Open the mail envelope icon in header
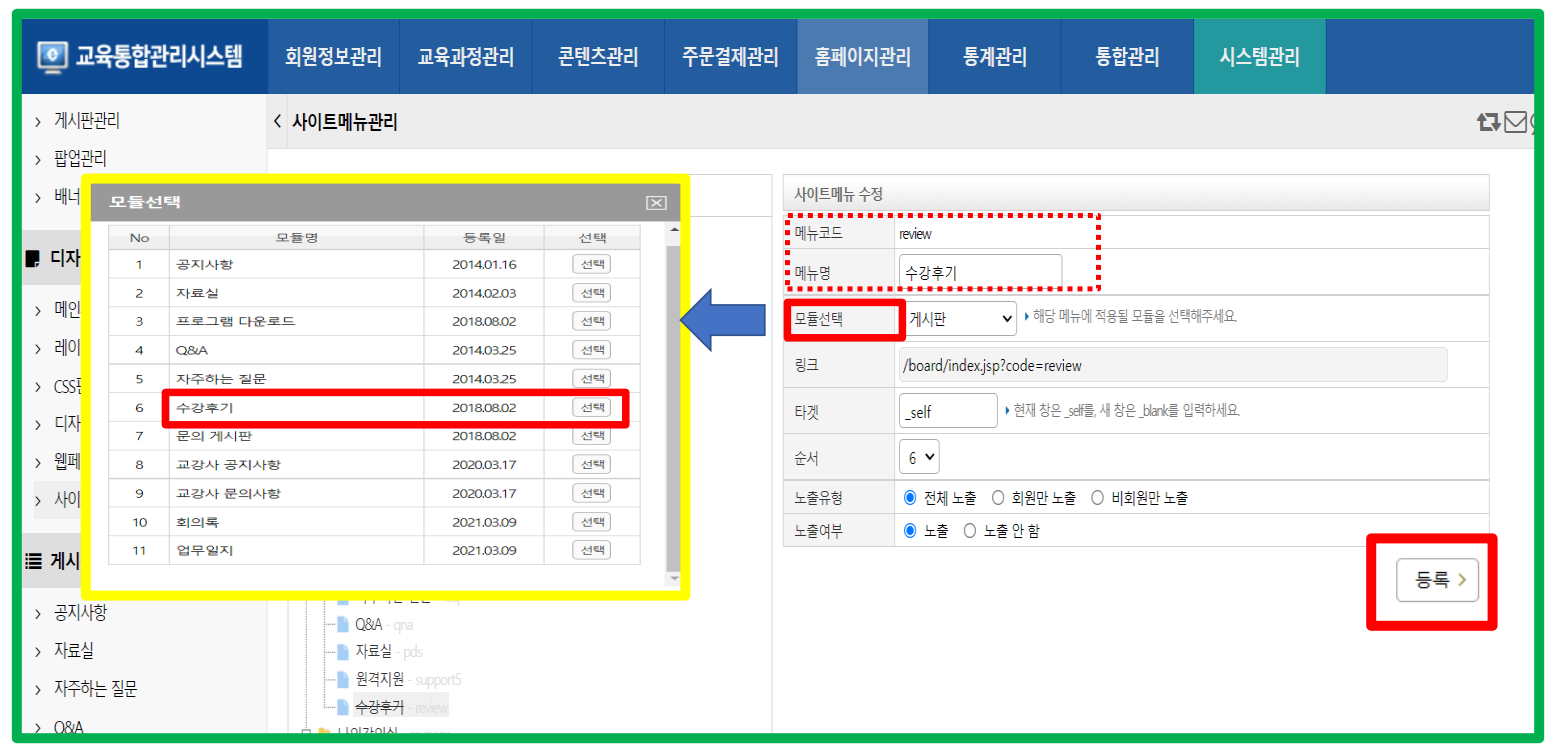 (1515, 122)
